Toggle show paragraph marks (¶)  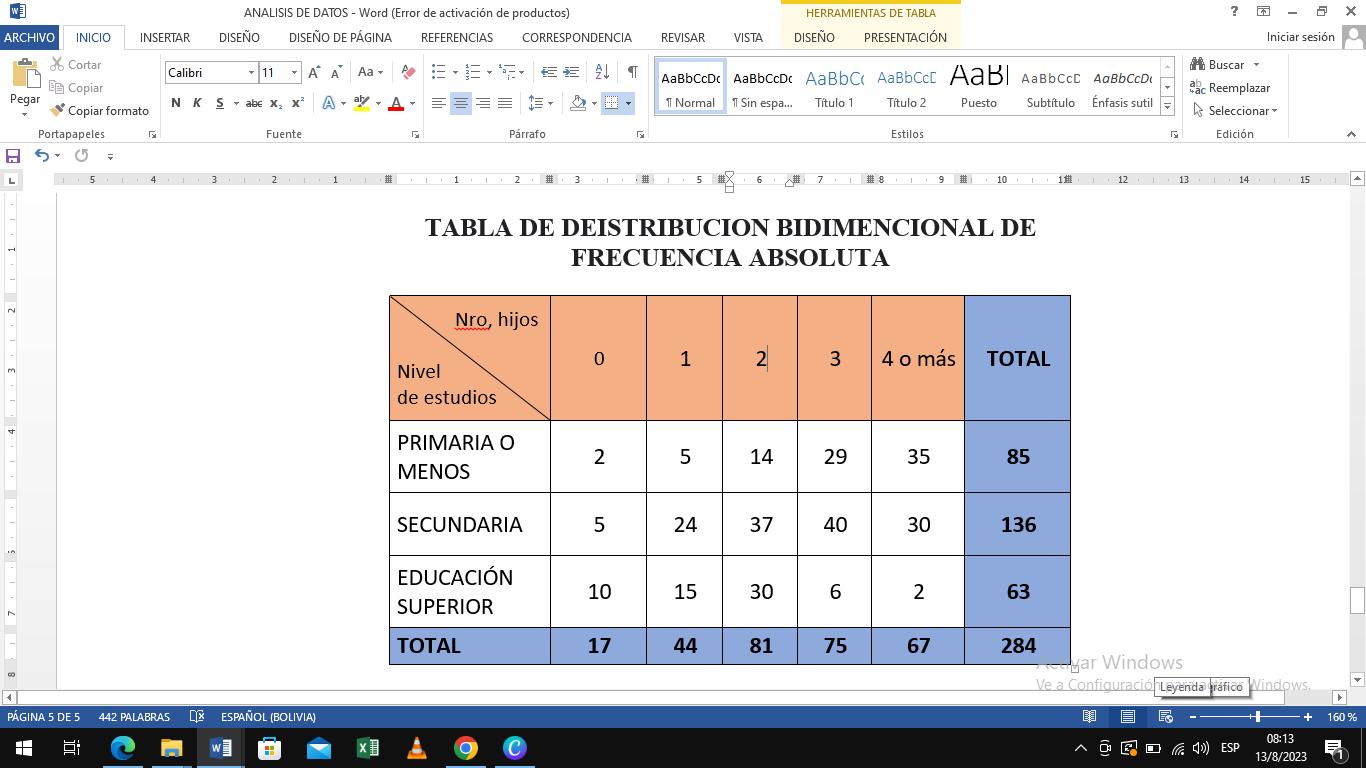pos(632,72)
